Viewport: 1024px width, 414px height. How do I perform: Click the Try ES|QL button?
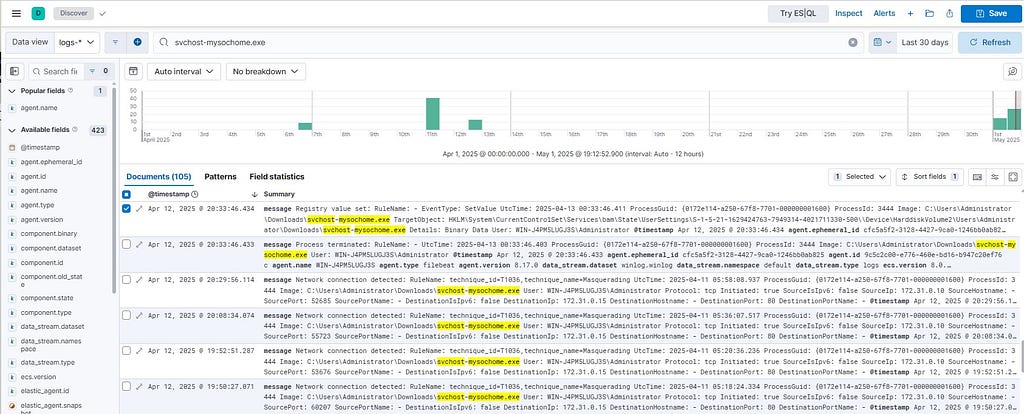(798, 13)
